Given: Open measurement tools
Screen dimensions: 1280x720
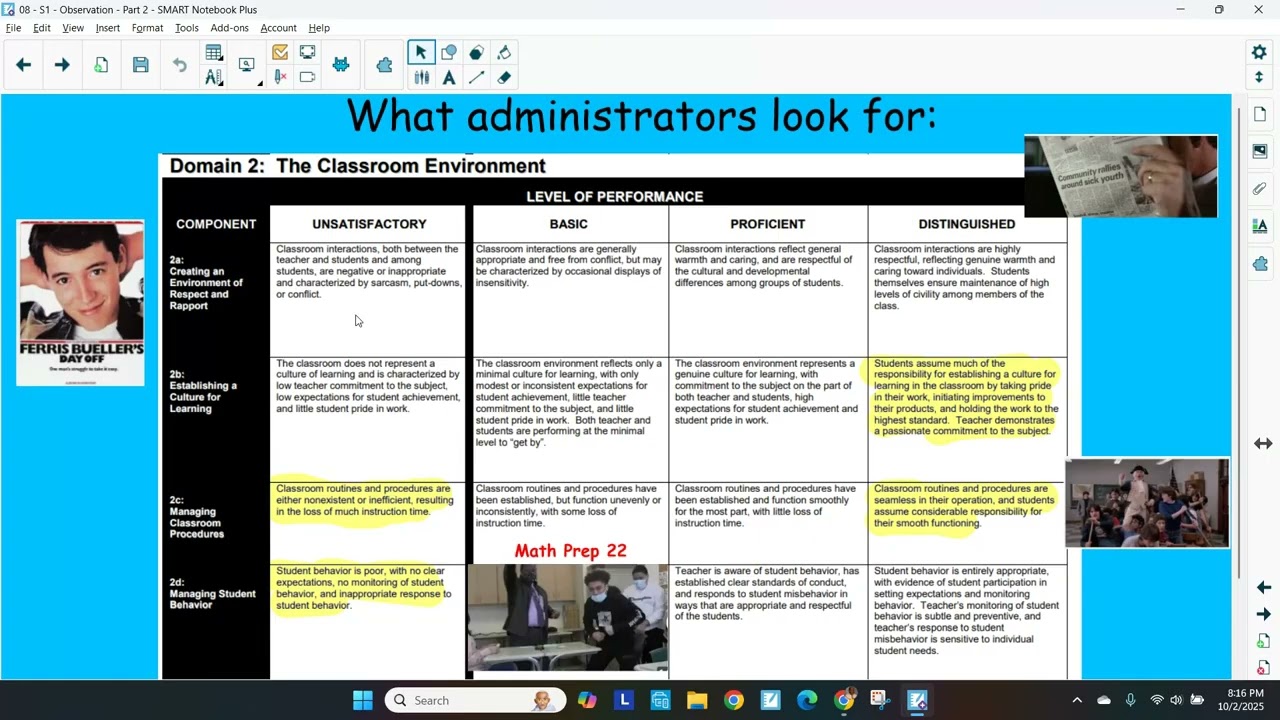Looking at the screenshot, I should click(214, 77).
